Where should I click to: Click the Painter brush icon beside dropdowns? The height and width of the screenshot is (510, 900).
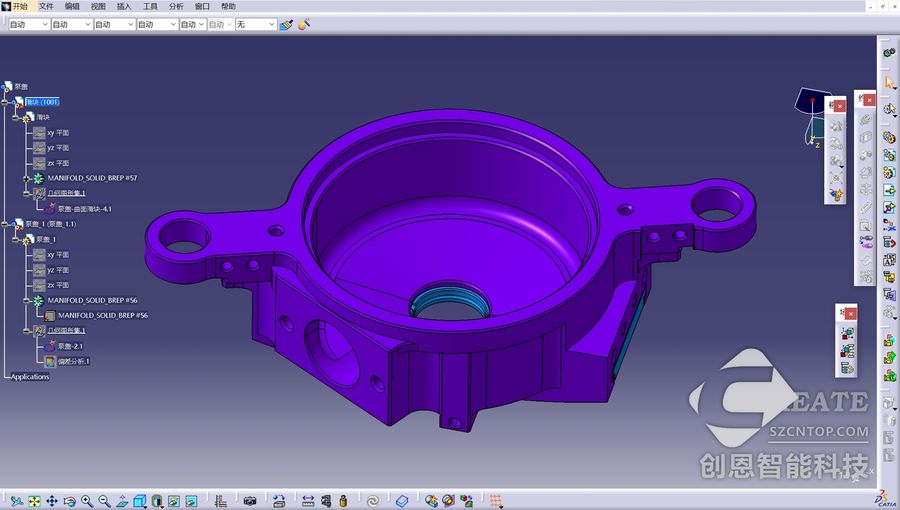pos(286,24)
